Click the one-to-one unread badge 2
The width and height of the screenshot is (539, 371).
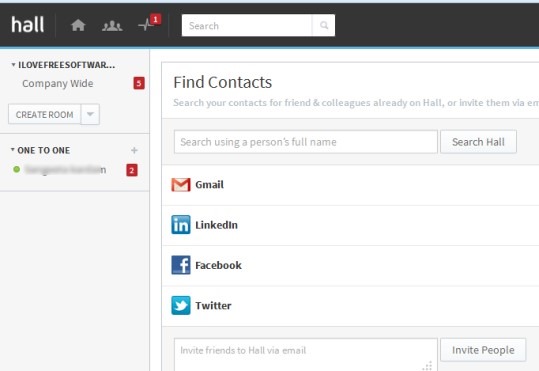pos(132,170)
